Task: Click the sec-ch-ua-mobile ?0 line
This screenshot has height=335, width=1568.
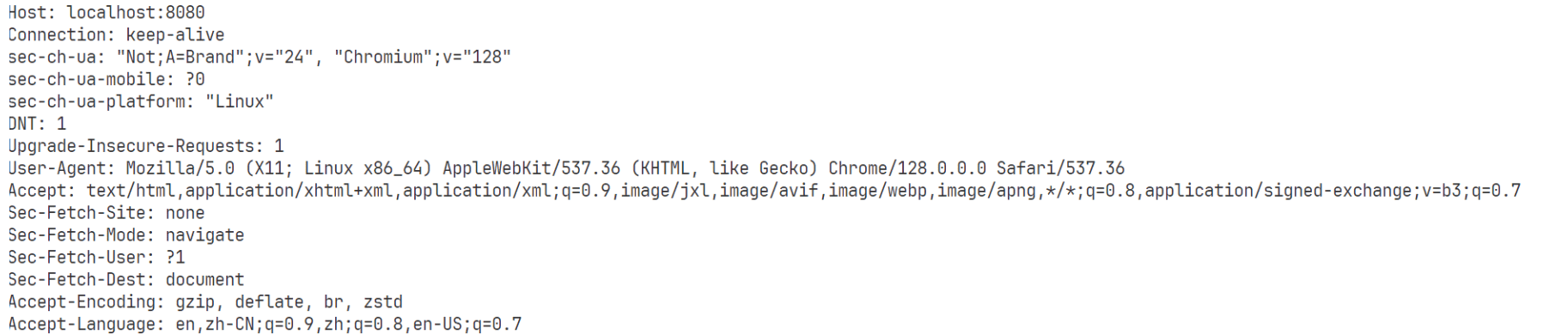Action: coord(107,80)
